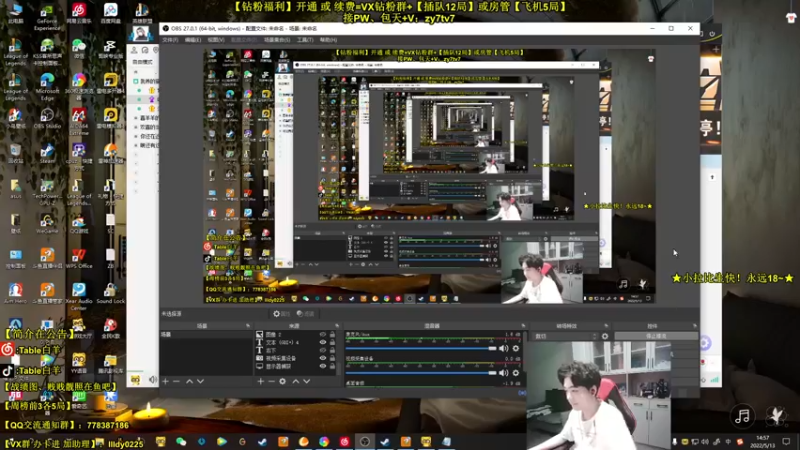Open the OBS File menu
The image size is (800, 450).
pos(170,40)
